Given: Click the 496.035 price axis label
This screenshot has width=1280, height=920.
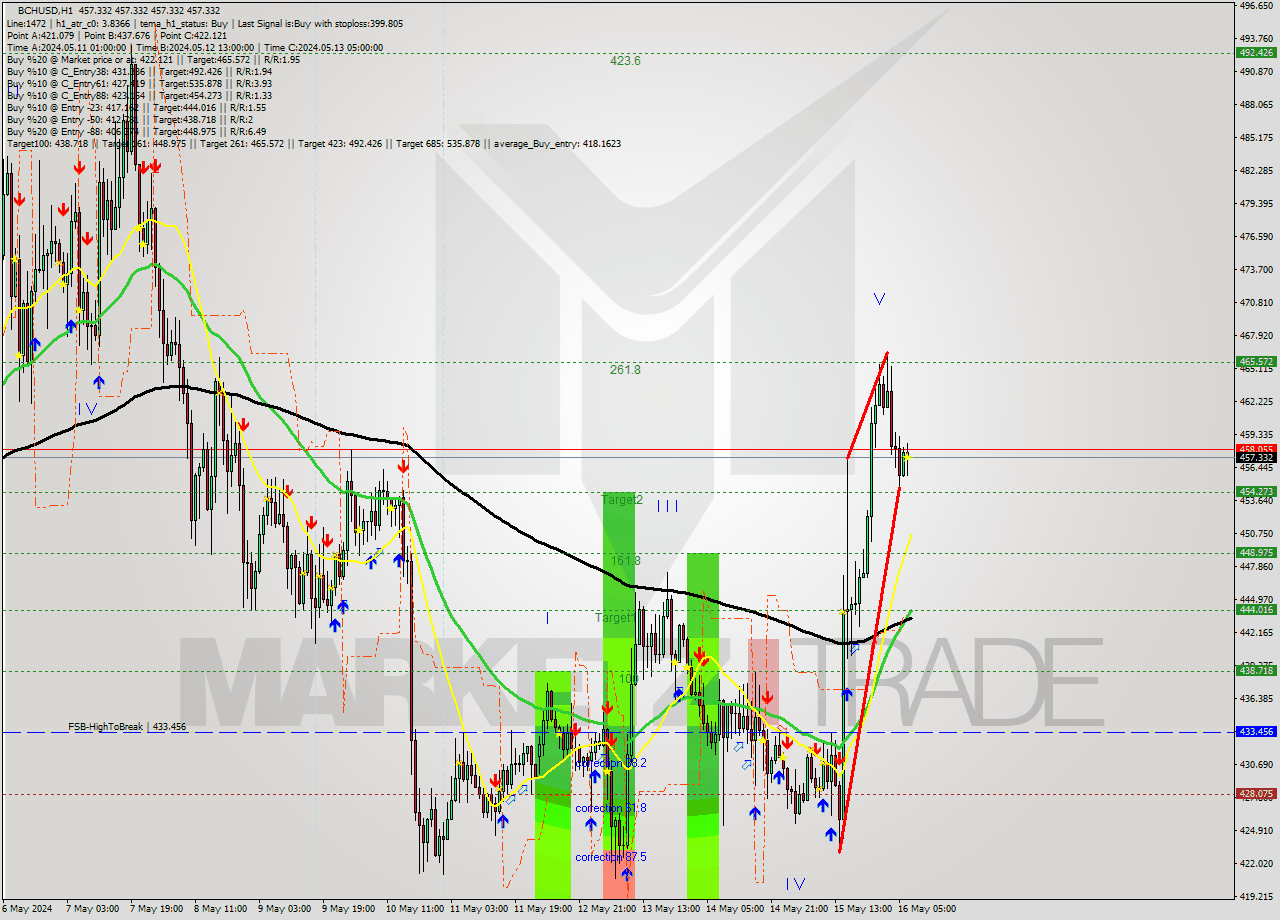Looking at the screenshot, I should click(1256, 6).
